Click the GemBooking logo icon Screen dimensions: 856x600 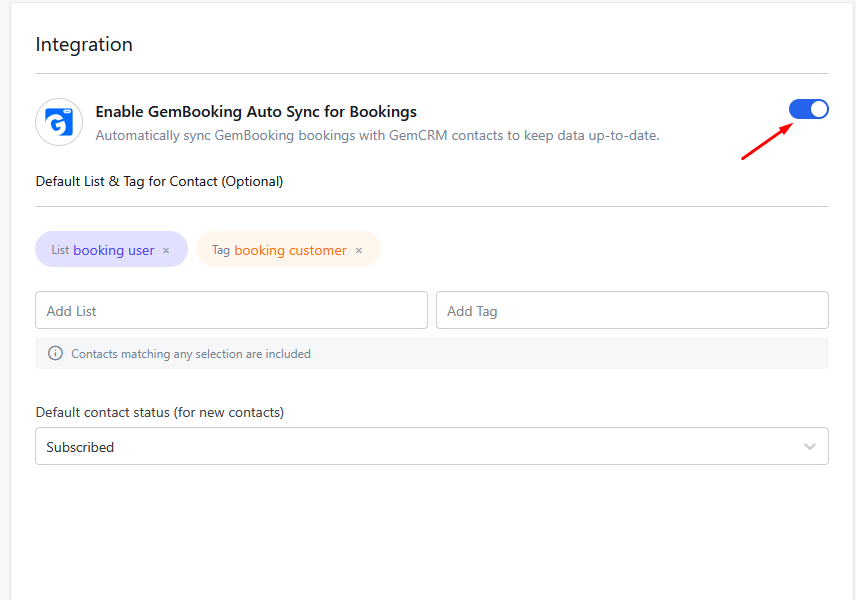point(59,122)
